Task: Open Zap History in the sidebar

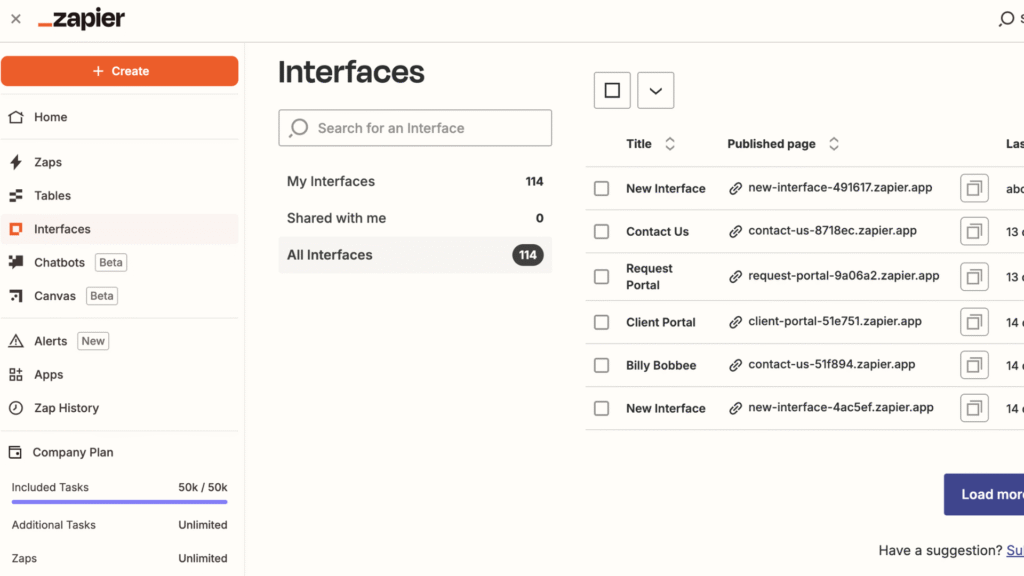Action: coord(120,408)
